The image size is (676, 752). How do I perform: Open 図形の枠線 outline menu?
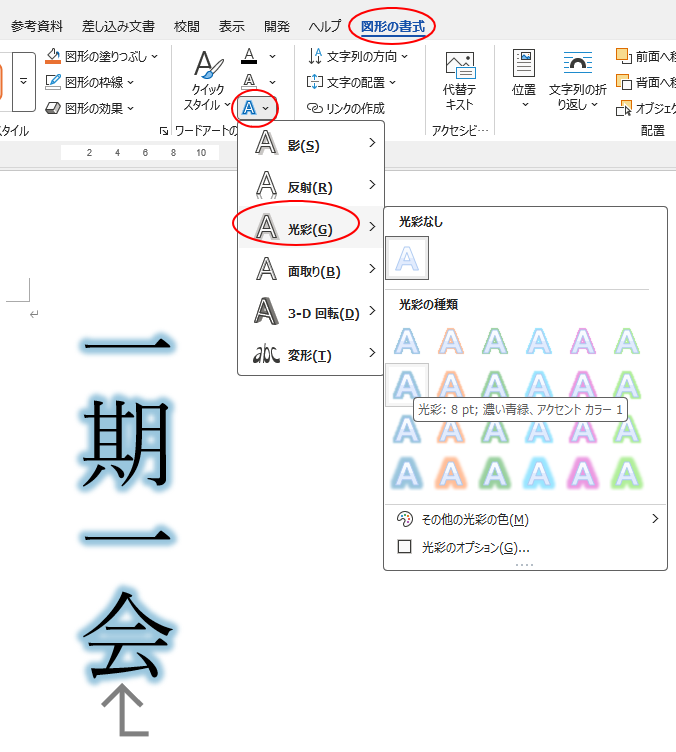[x=90, y=82]
